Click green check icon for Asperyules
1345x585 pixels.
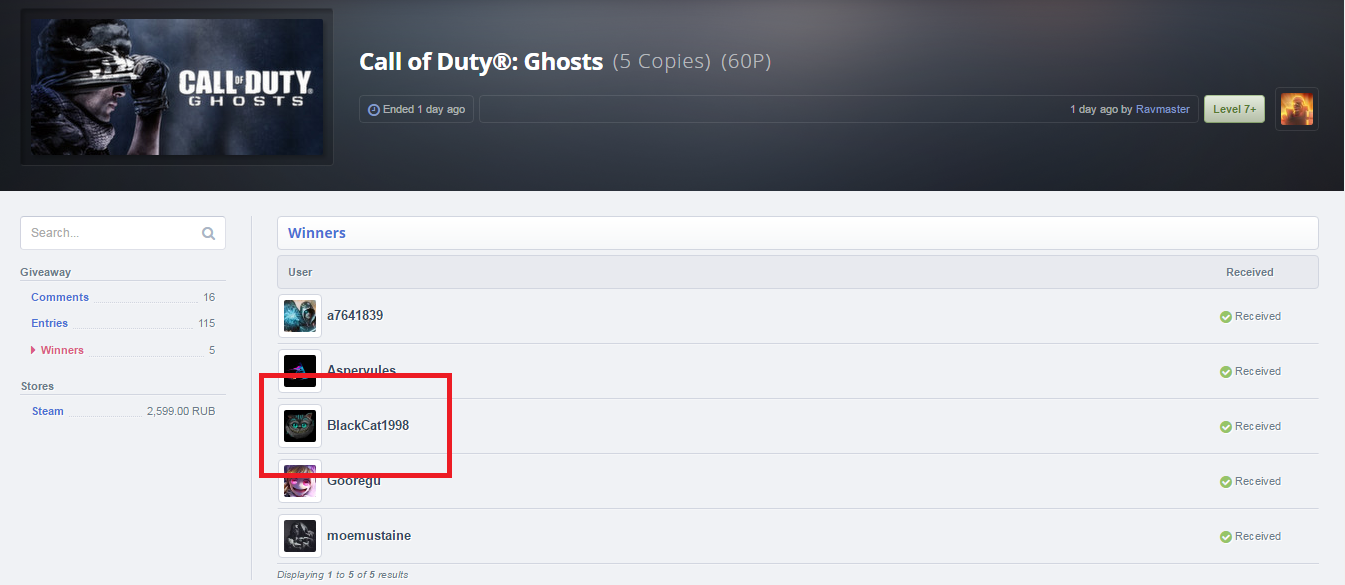point(1225,372)
